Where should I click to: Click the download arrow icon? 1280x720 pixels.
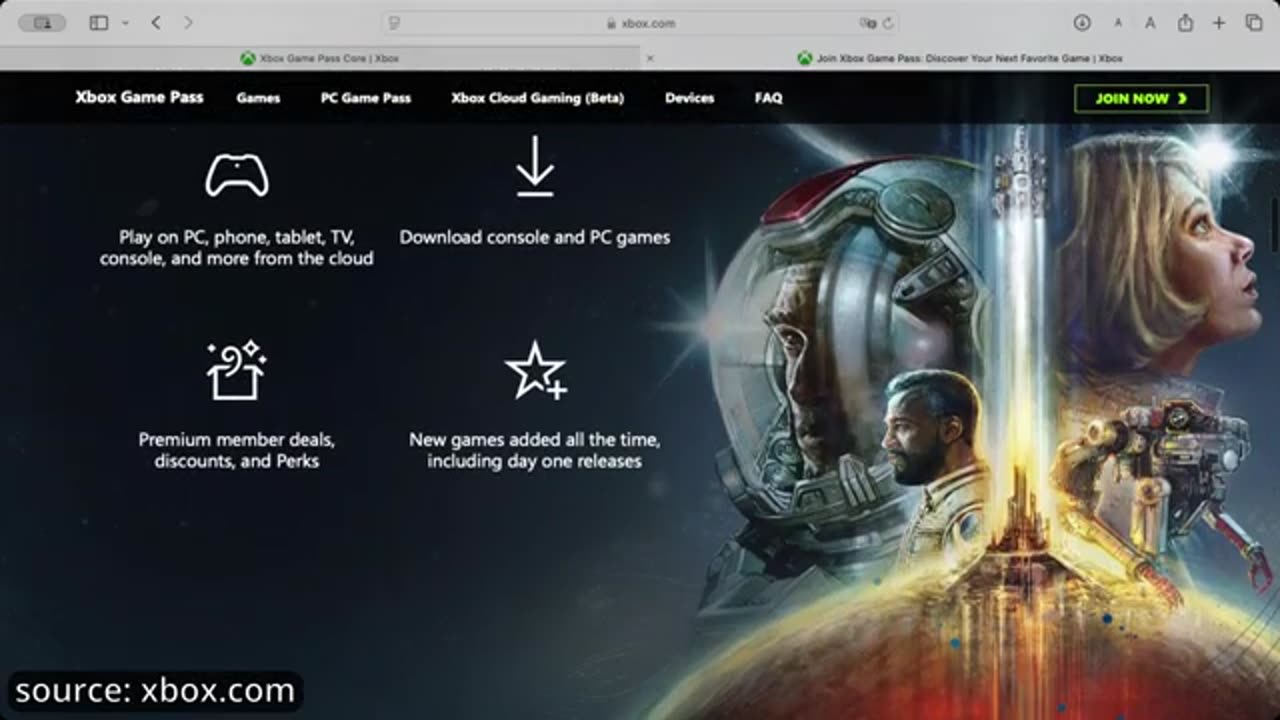[535, 166]
